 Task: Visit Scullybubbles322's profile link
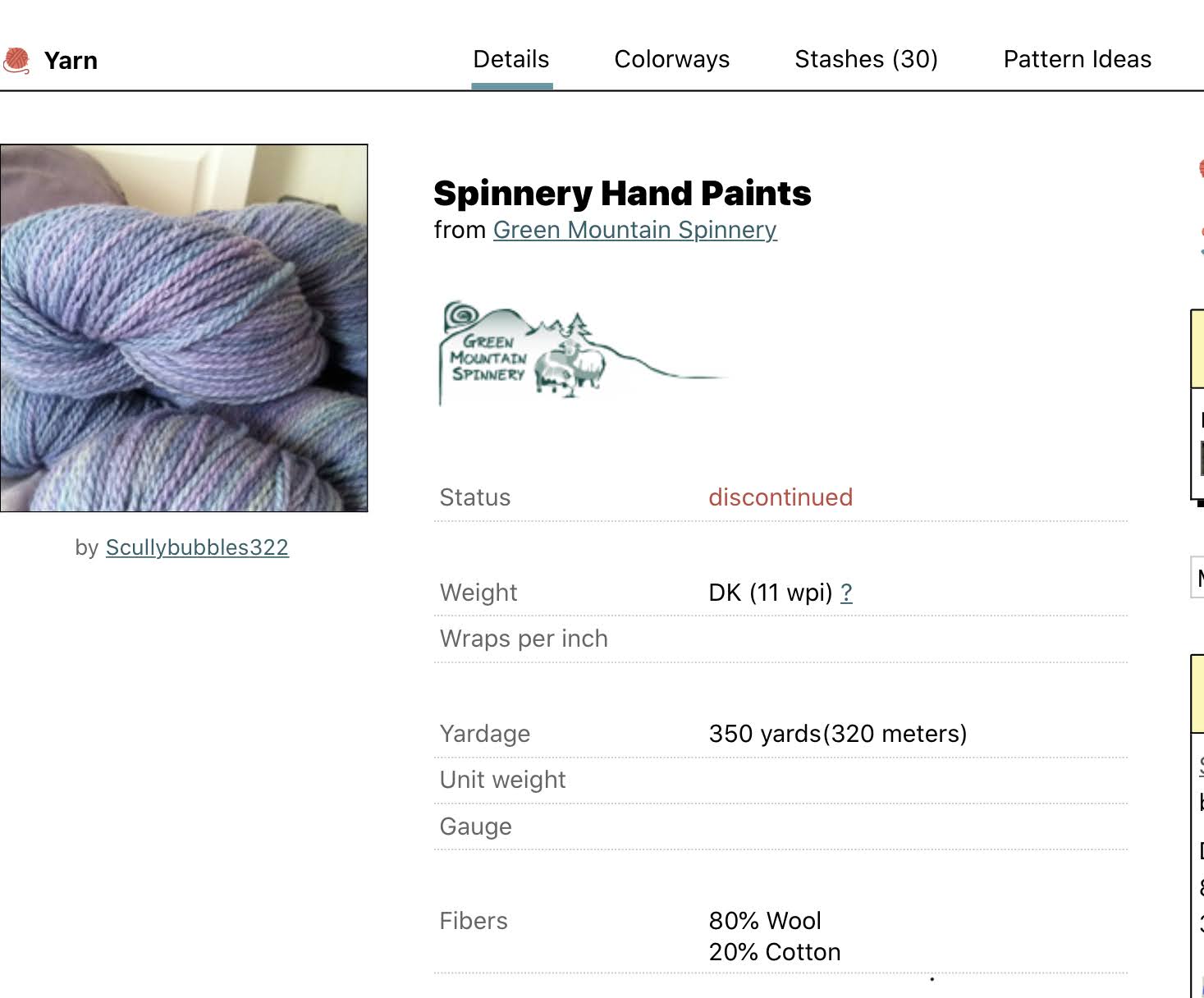point(197,547)
